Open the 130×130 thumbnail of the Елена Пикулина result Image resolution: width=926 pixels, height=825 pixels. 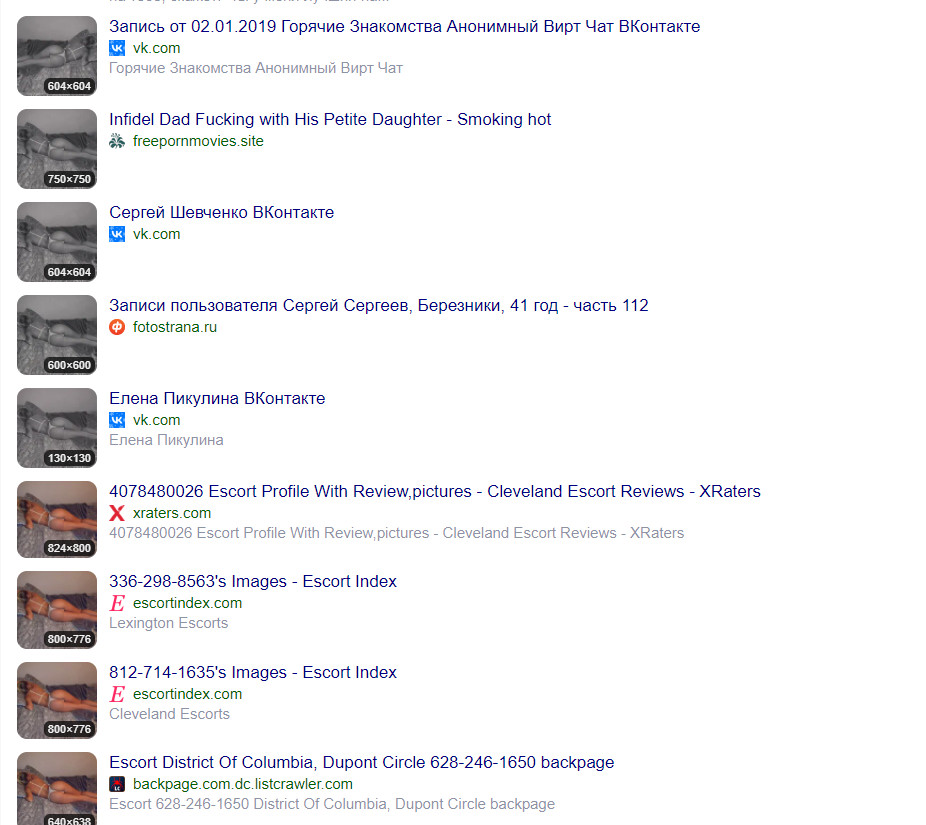[57, 428]
